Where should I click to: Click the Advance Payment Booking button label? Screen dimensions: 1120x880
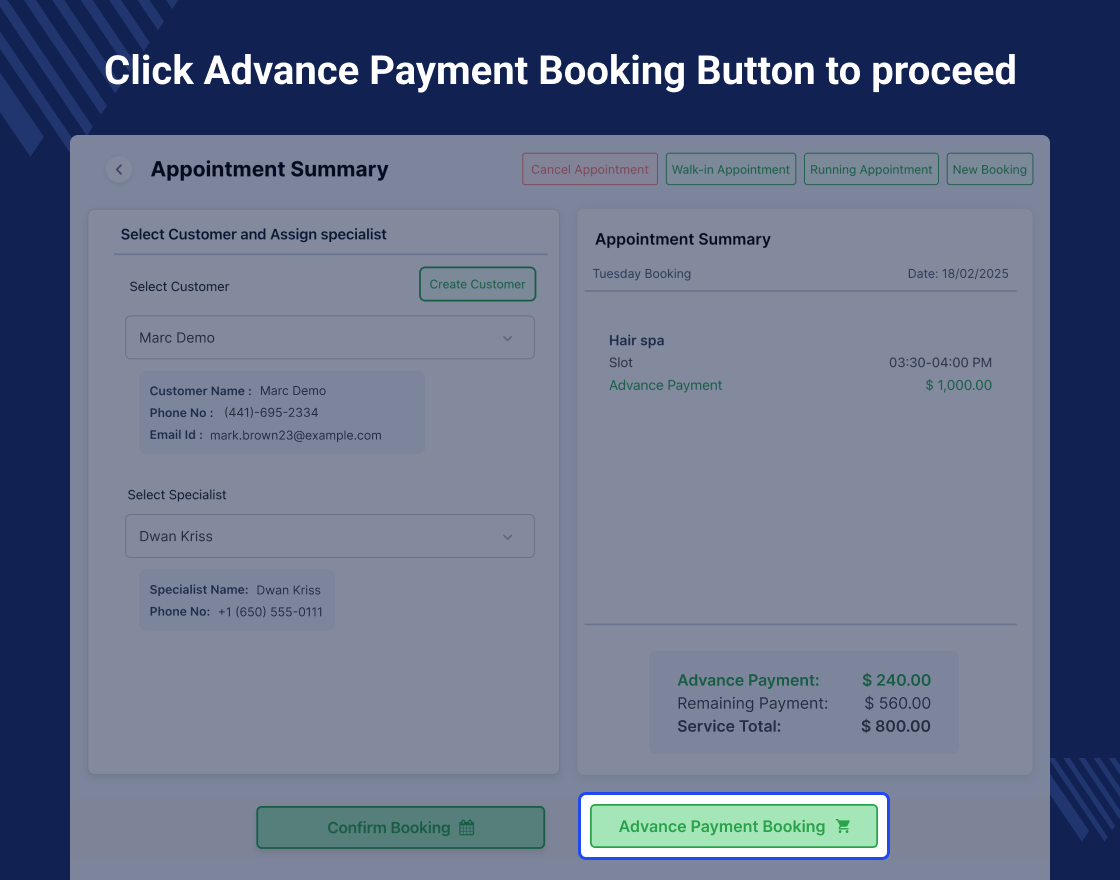pos(721,826)
